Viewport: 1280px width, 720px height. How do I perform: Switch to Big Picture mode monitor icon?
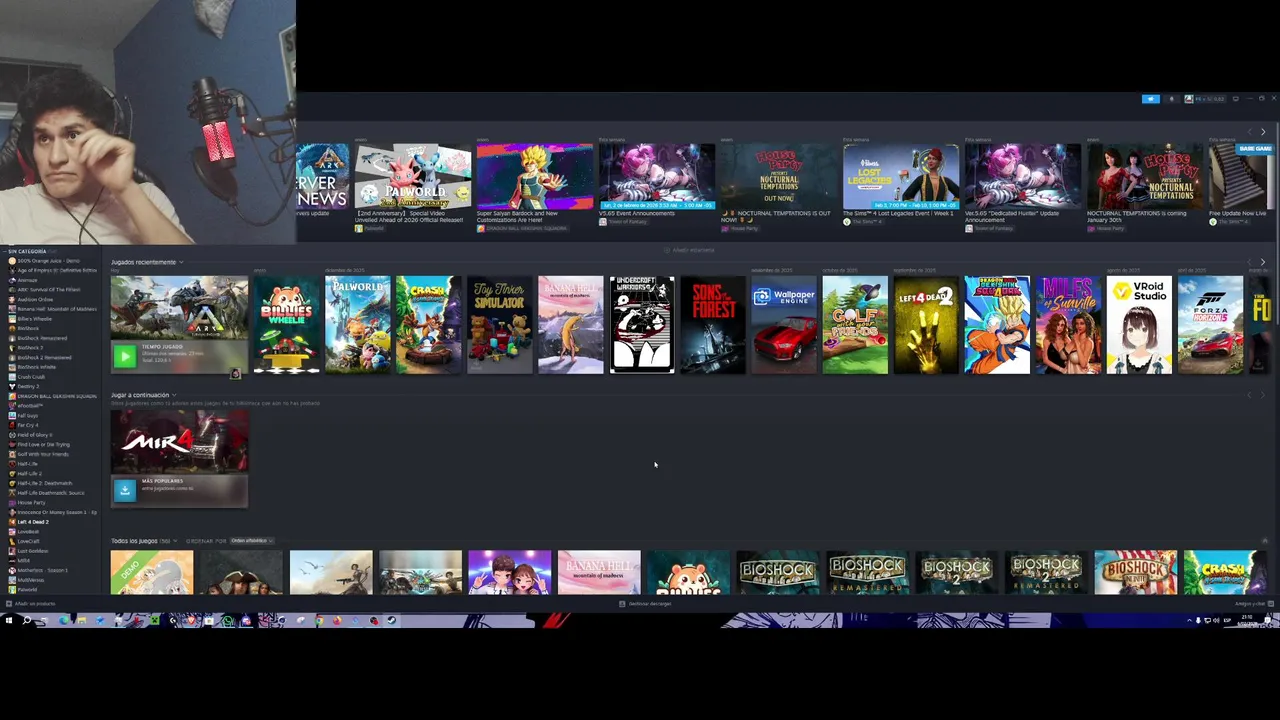1236,99
